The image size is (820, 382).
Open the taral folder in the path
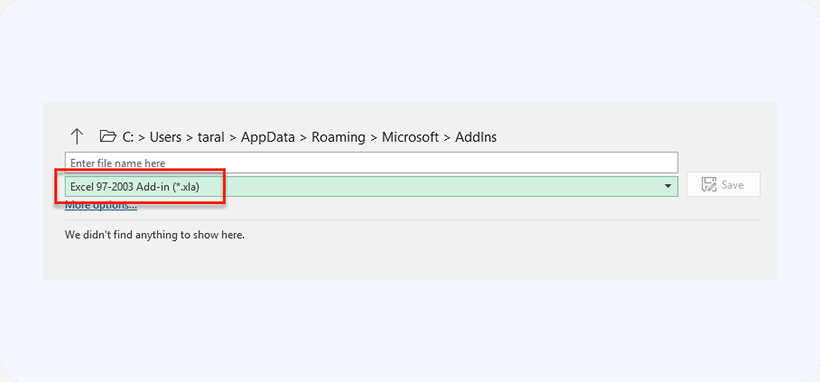pos(211,137)
